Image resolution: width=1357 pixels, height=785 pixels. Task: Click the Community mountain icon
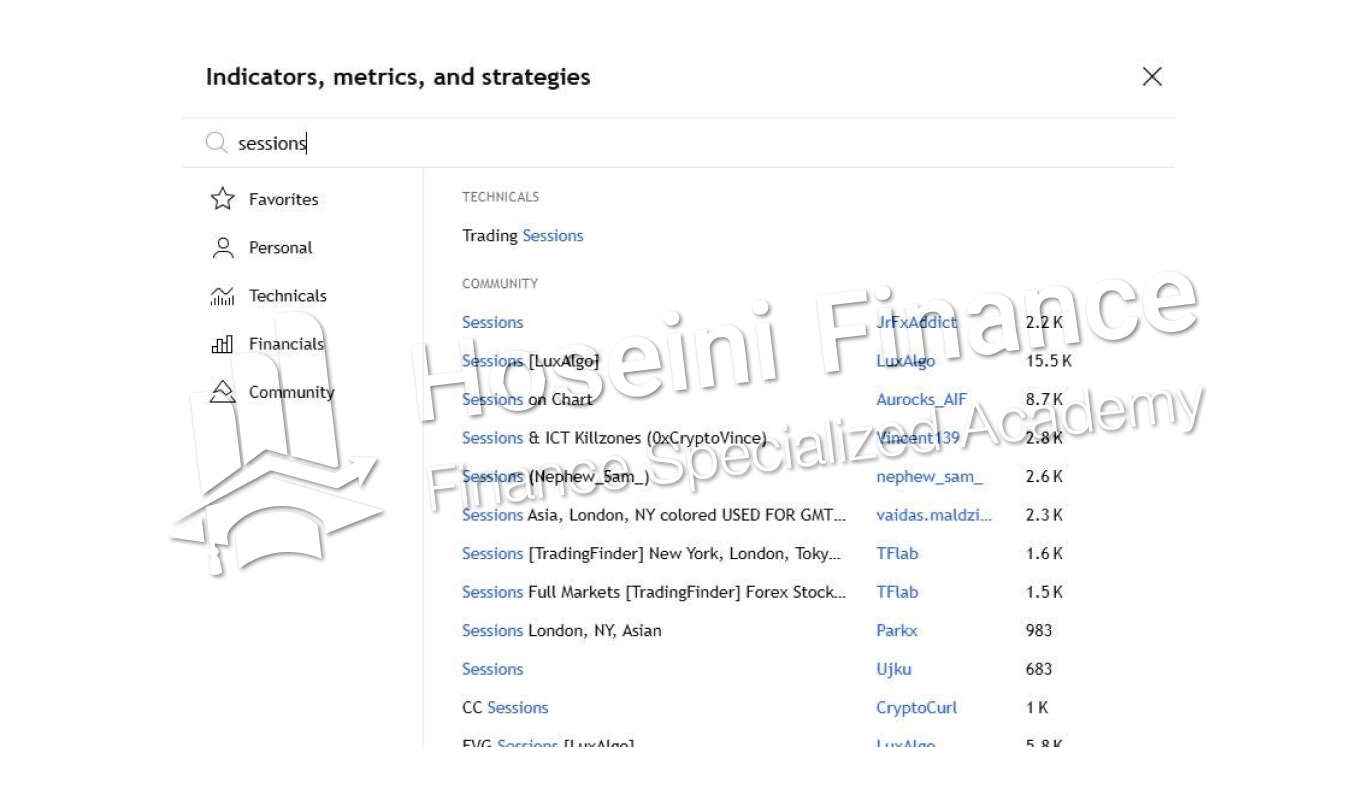pyautogui.click(x=222, y=392)
